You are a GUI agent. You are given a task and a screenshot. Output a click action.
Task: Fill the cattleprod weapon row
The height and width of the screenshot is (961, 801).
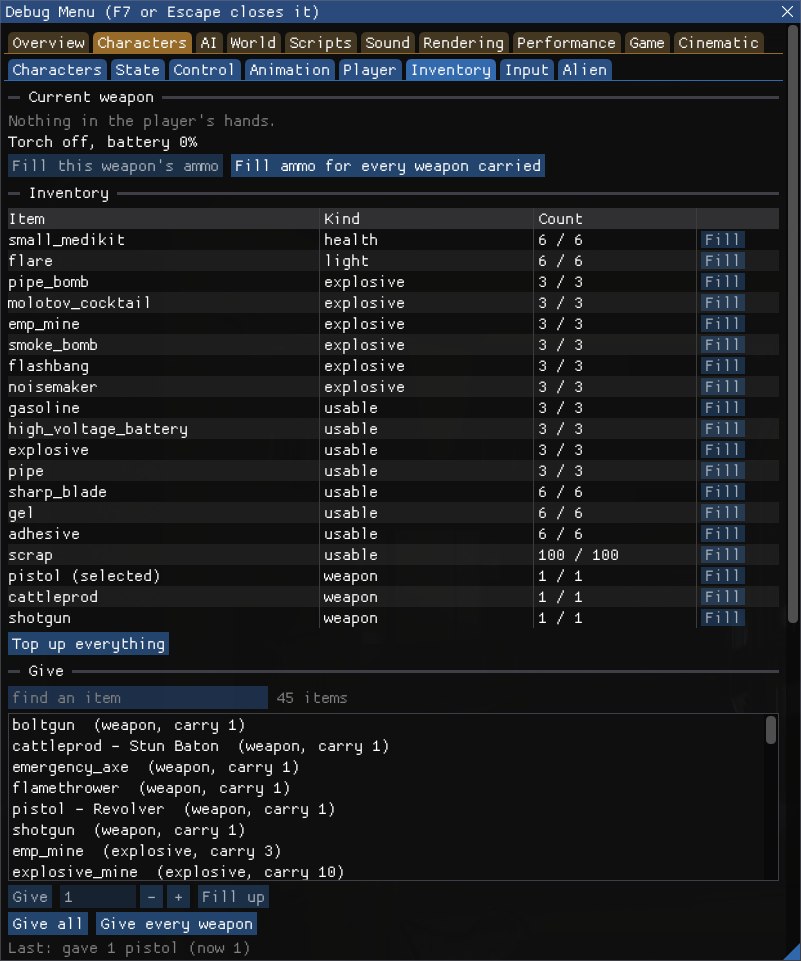(723, 597)
